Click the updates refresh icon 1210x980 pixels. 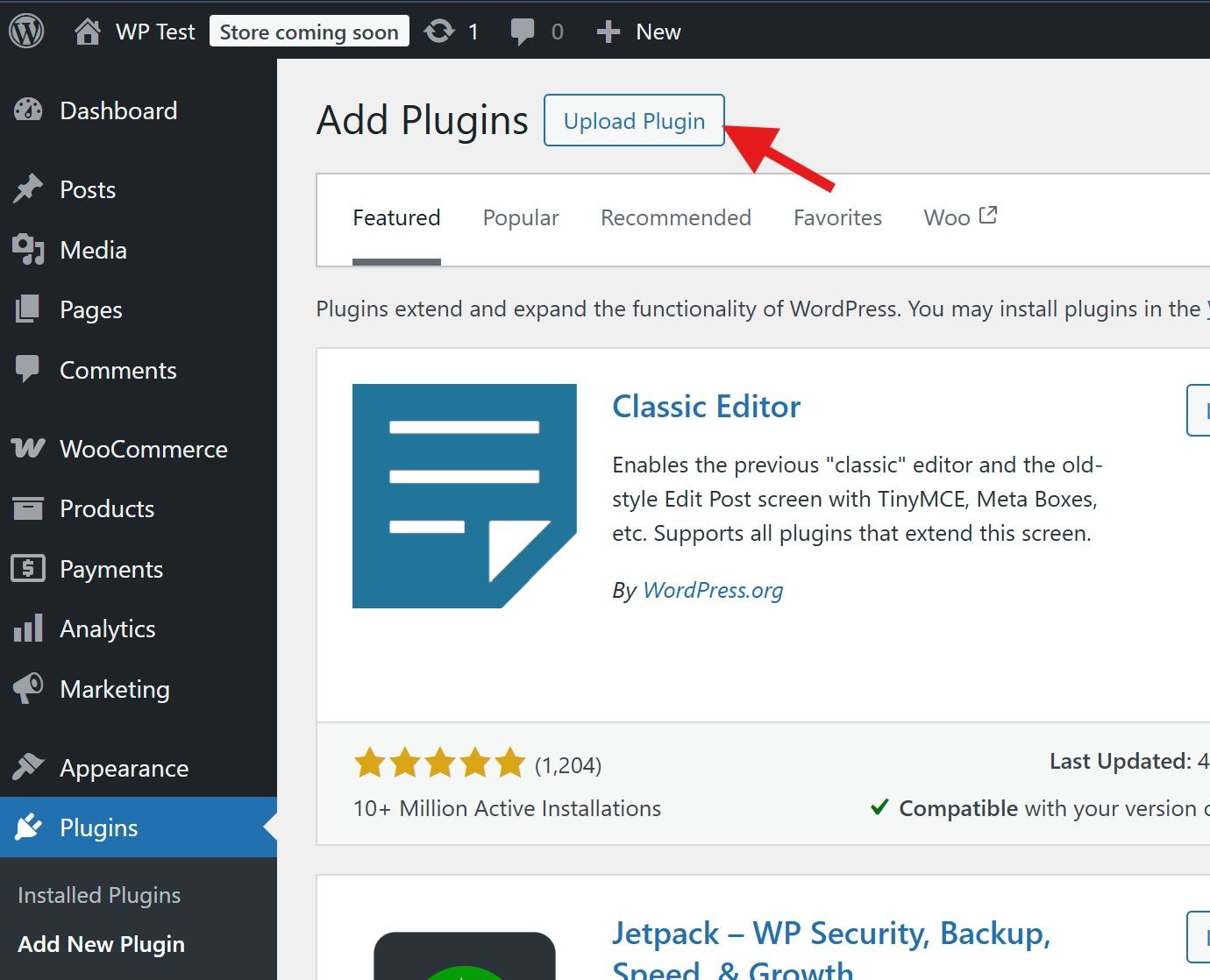click(438, 32)
